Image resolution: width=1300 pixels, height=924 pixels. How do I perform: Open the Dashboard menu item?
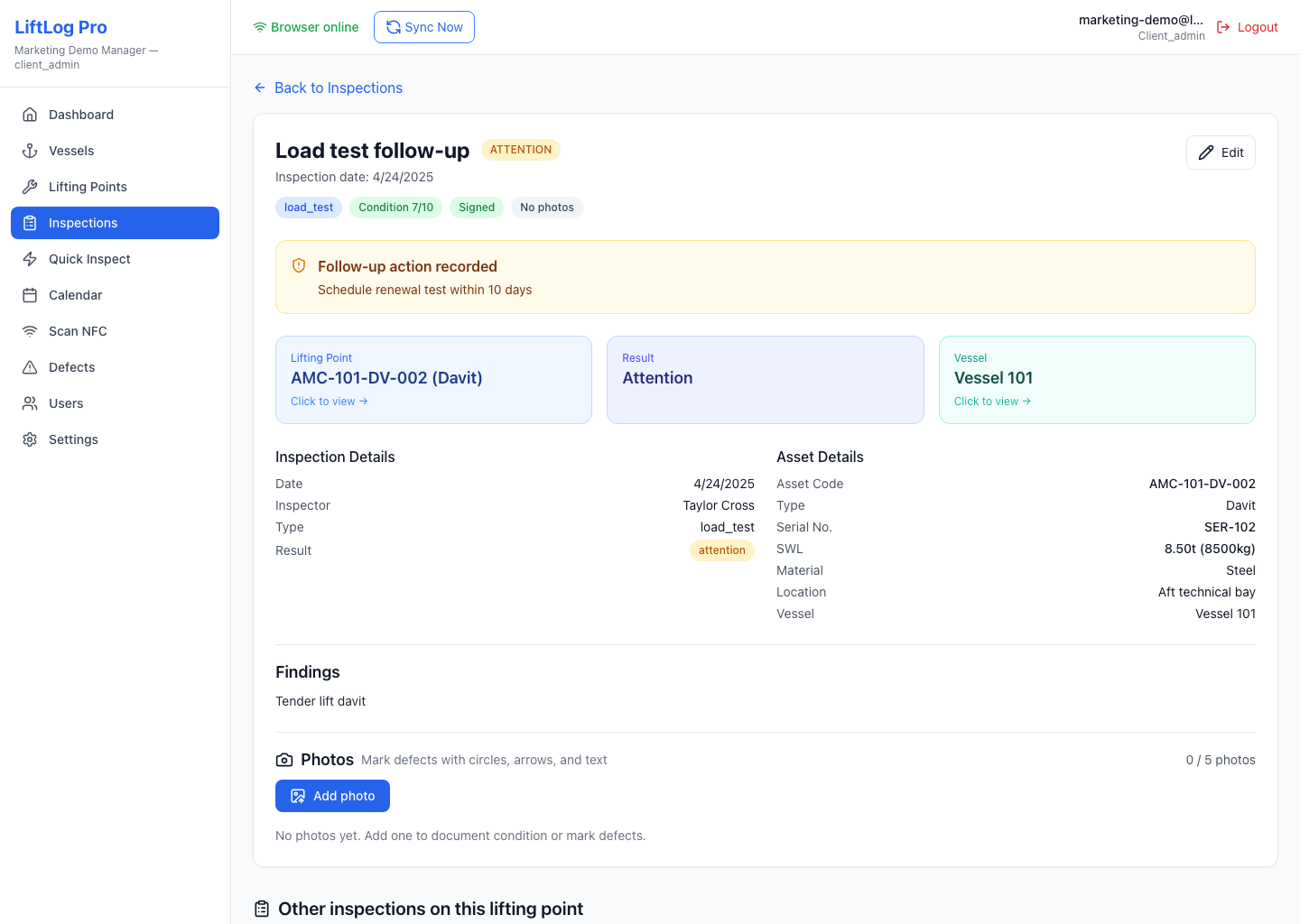tap(115, 115)
